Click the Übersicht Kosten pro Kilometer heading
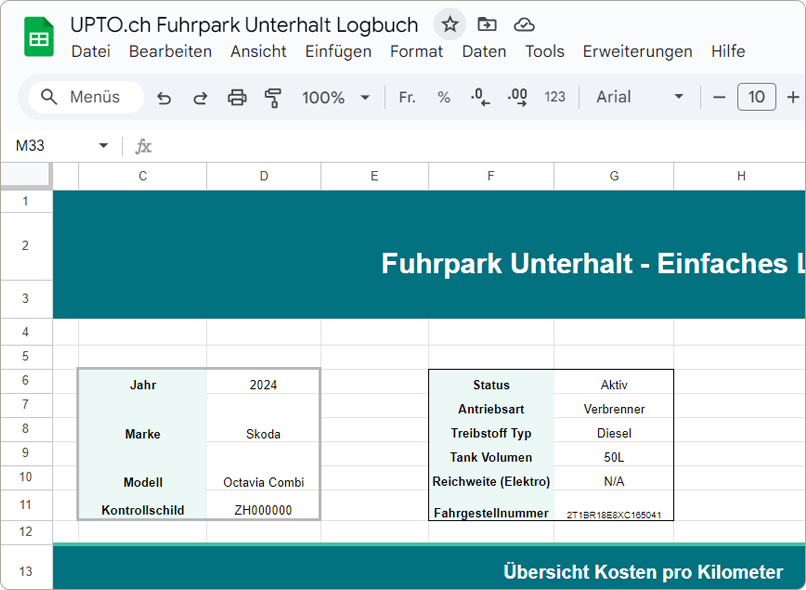806x590 pixels. tap(643, 572)
